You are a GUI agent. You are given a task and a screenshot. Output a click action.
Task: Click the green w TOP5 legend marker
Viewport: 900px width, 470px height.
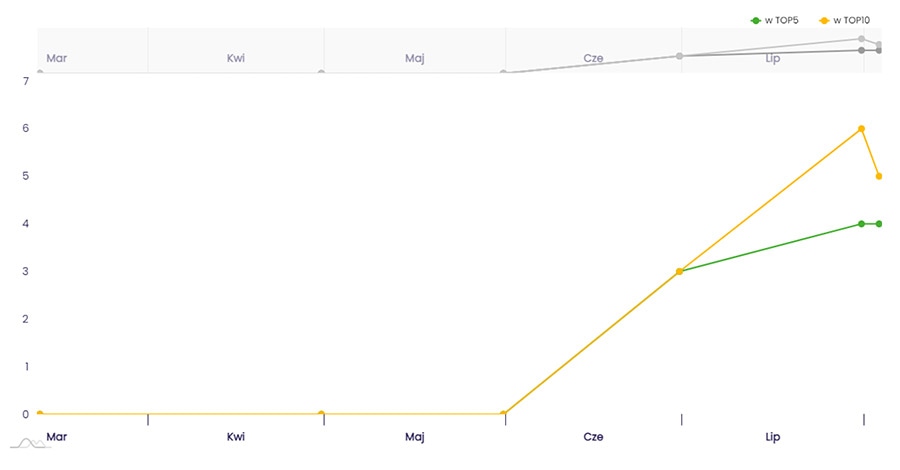click(756, 20)
